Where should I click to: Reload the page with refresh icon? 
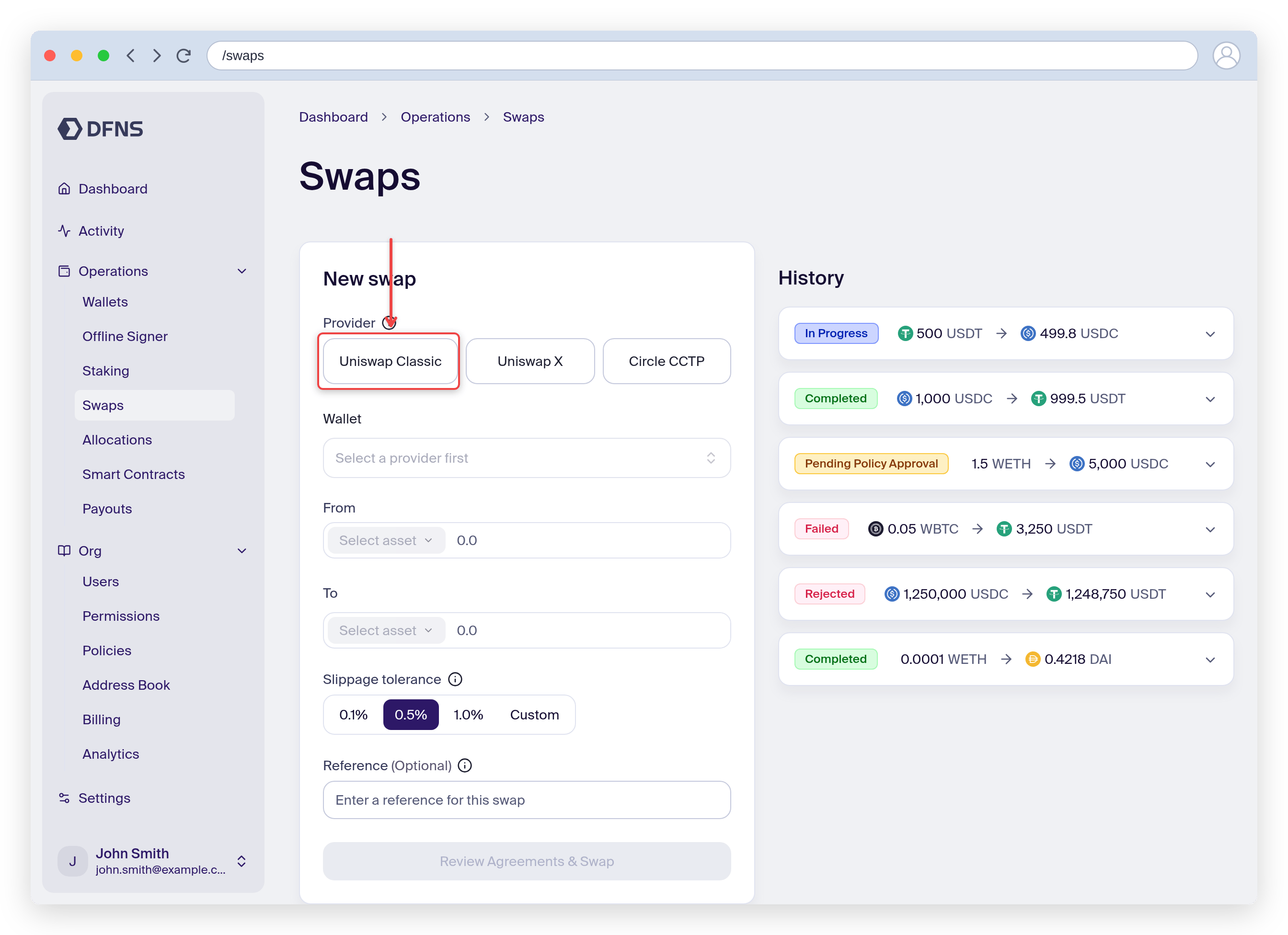(184, 56)
